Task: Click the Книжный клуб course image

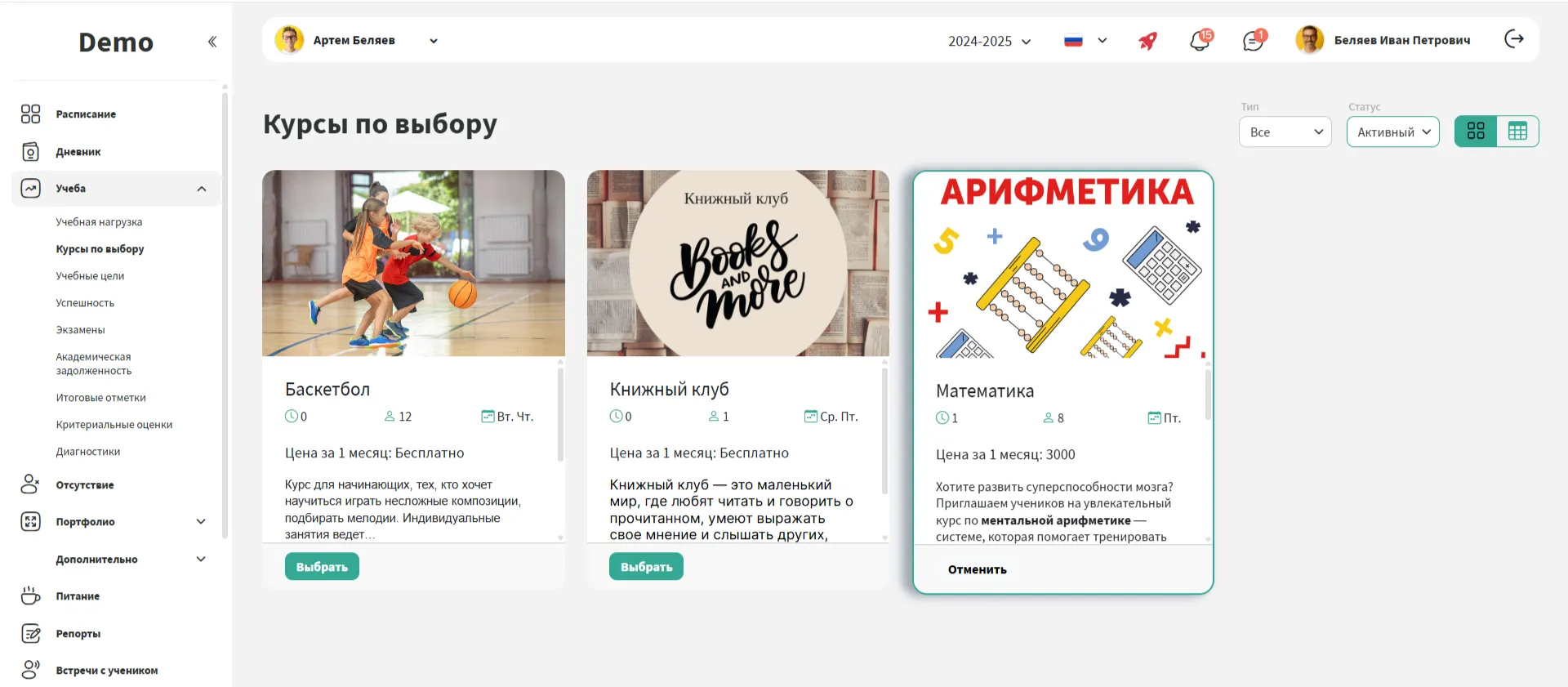Action: click(x=737, y=263)
